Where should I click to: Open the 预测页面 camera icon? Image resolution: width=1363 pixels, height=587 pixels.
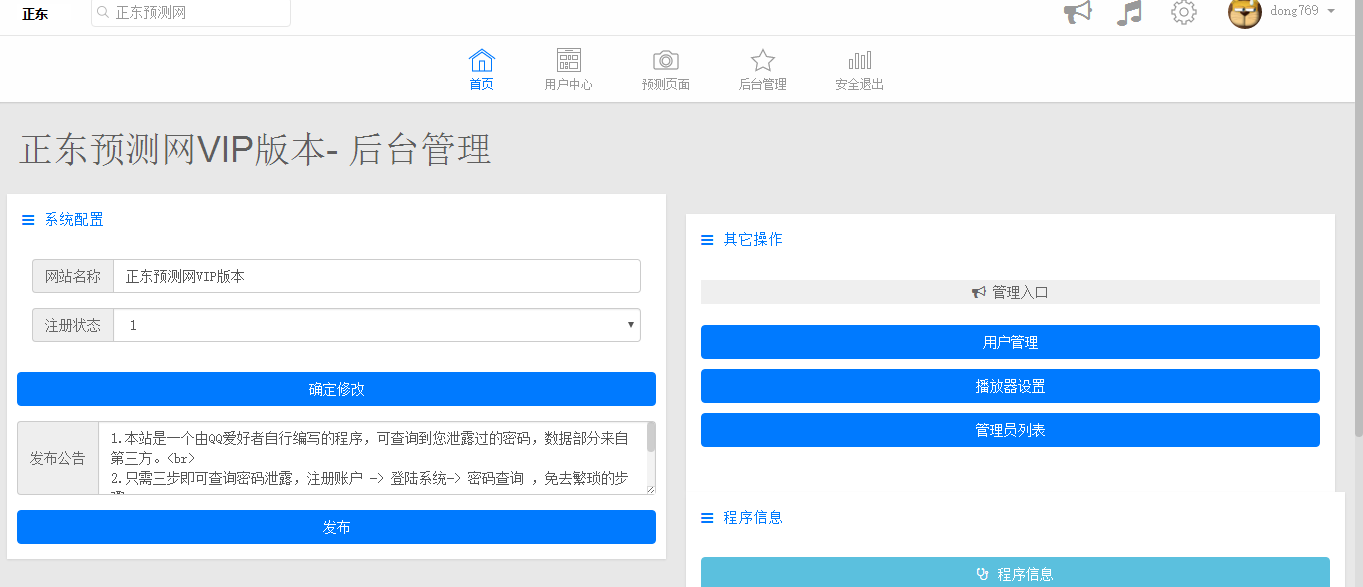pos(666,60)
